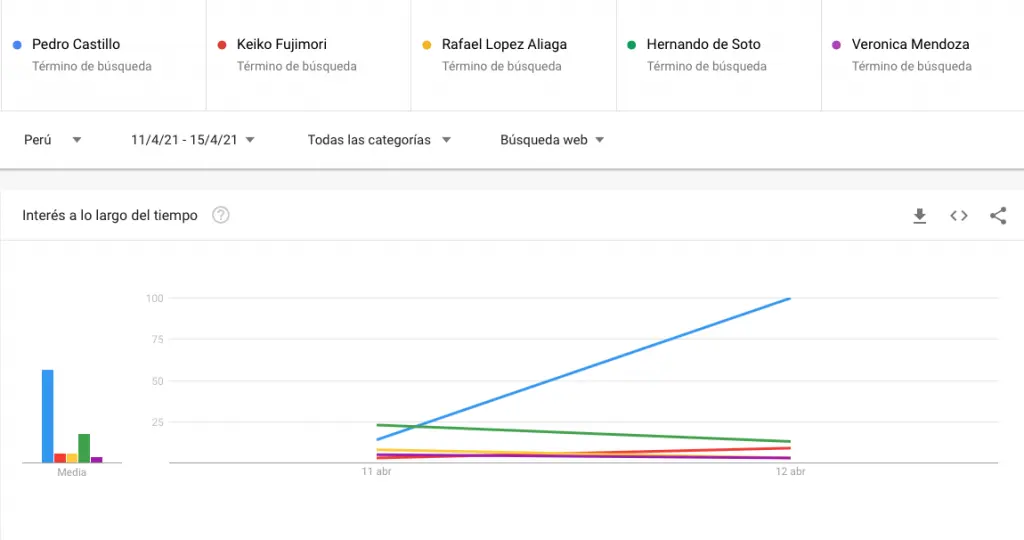Edit the Rafael Lopez Aliaga search term
Image resolution: width=1024 pixels, height=540 pixels.
tap(504, 44)
